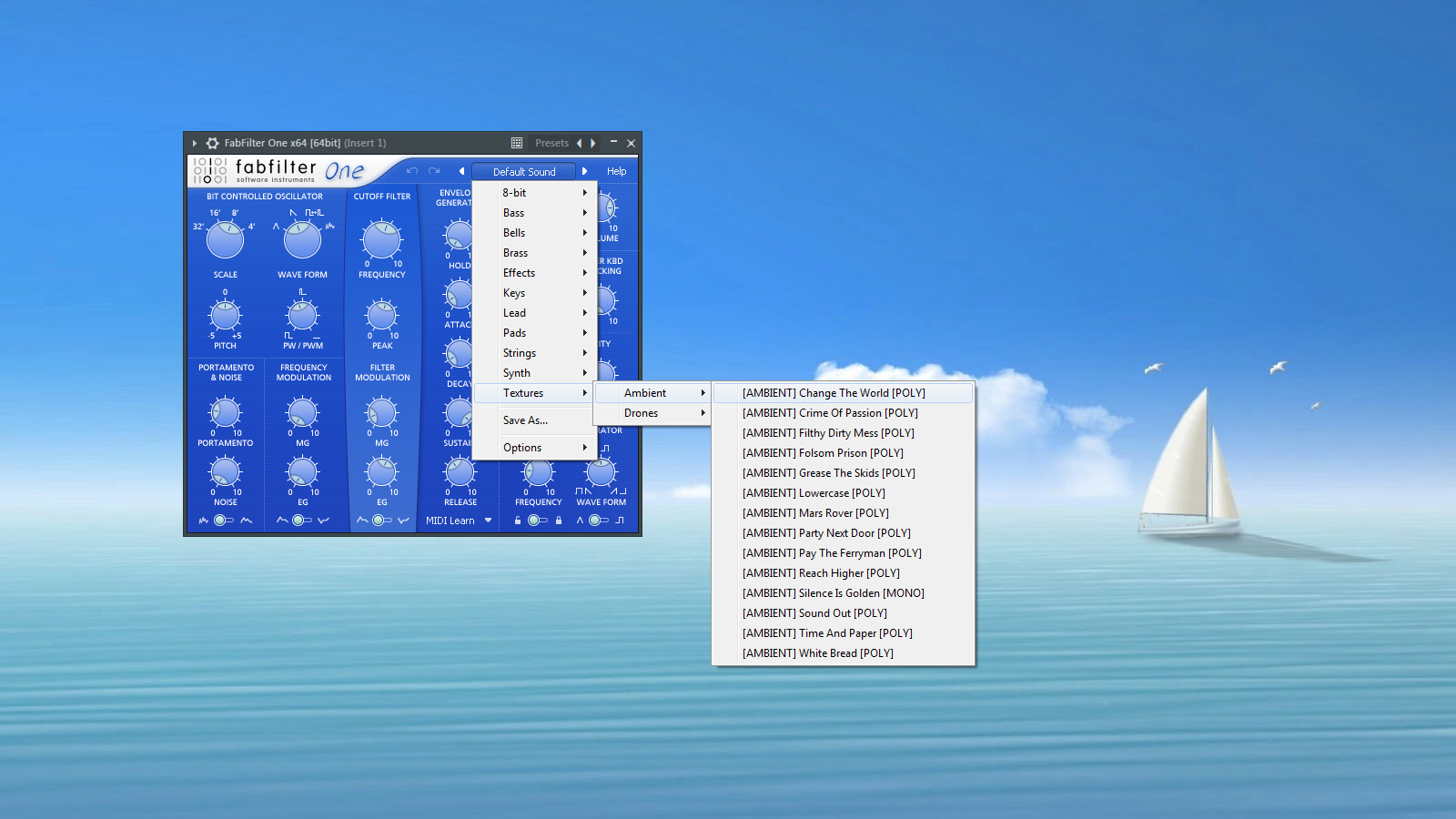
Task: Choose Save As... from the preset menu
Action: (x=525, y=420)
